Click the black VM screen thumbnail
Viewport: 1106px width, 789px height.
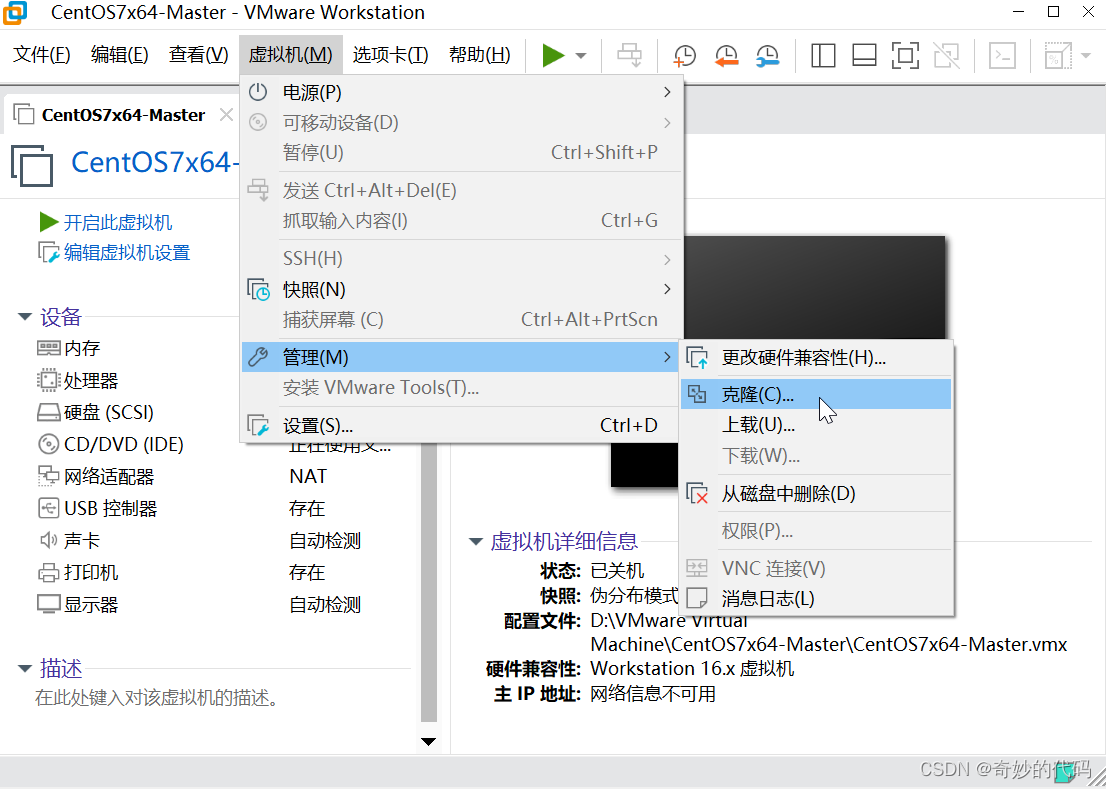[777, 362]
